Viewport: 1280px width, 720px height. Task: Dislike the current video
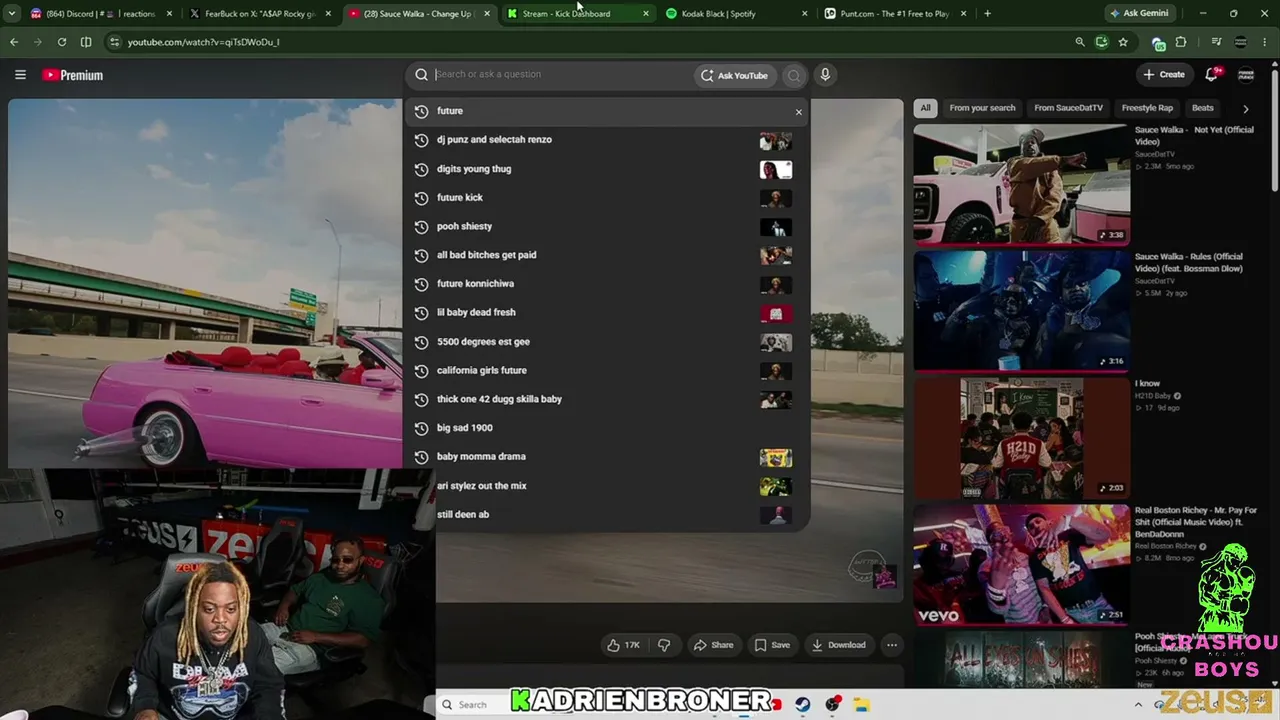tap(664, 645)
